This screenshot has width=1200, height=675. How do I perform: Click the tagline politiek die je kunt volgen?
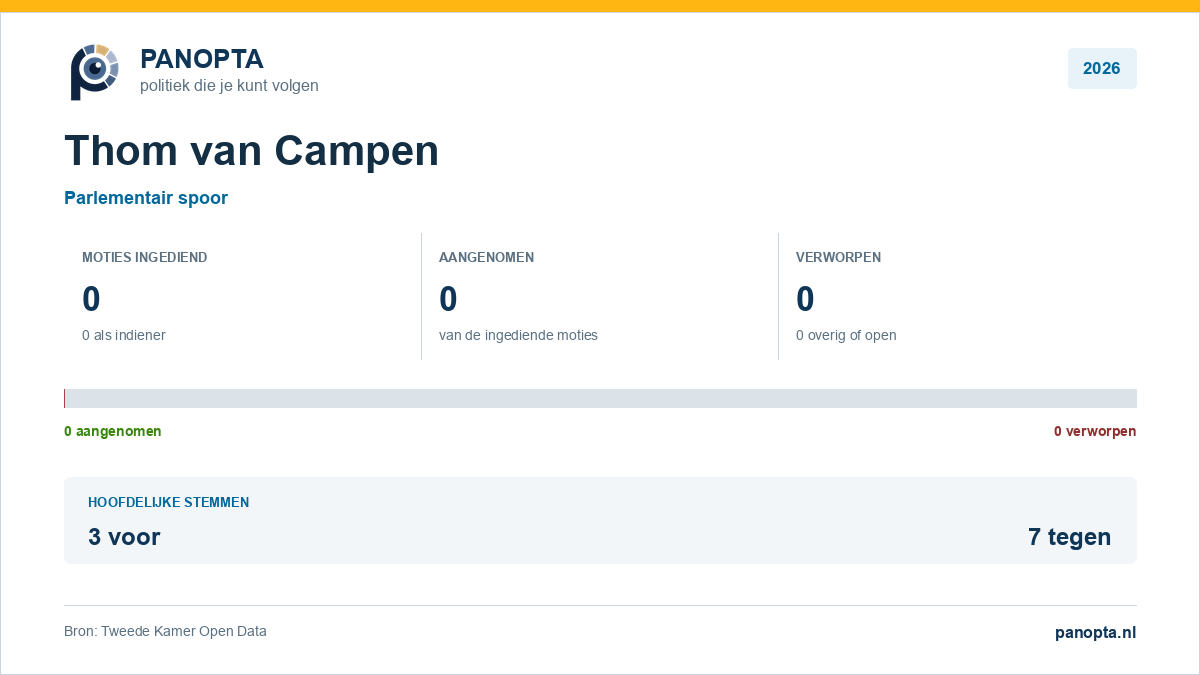pos(229,86)
